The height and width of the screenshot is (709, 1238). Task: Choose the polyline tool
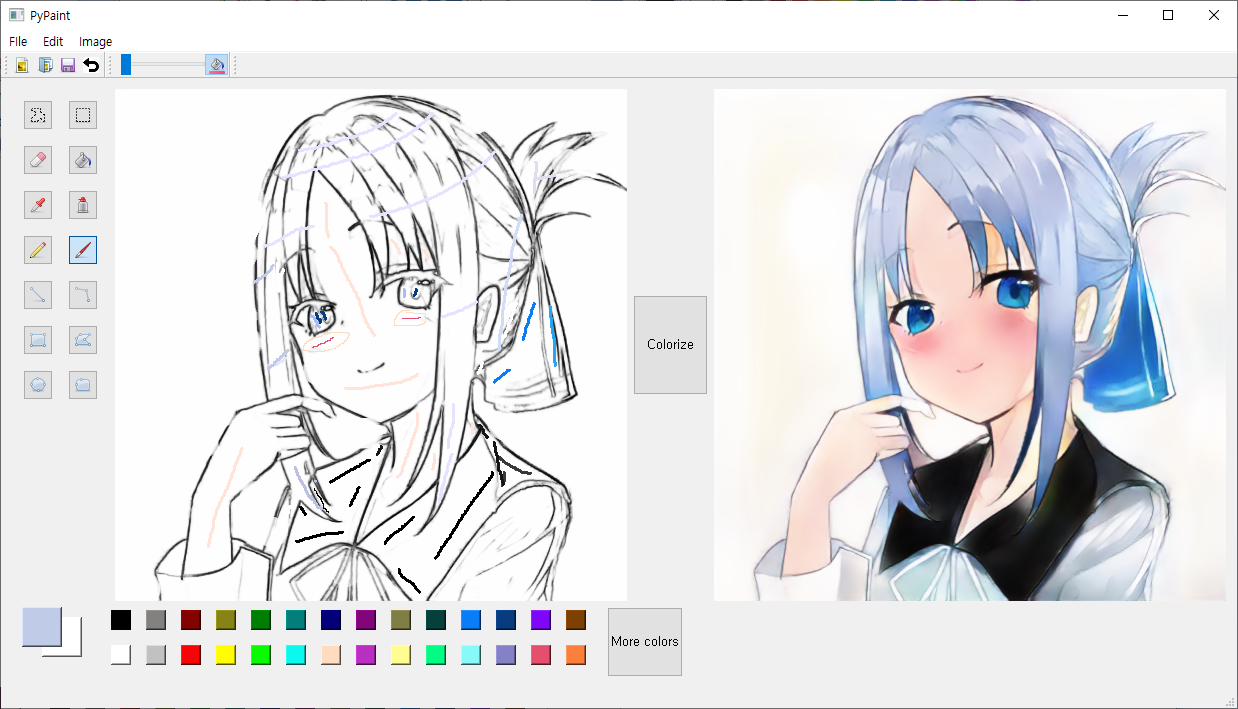coord(83,295)
